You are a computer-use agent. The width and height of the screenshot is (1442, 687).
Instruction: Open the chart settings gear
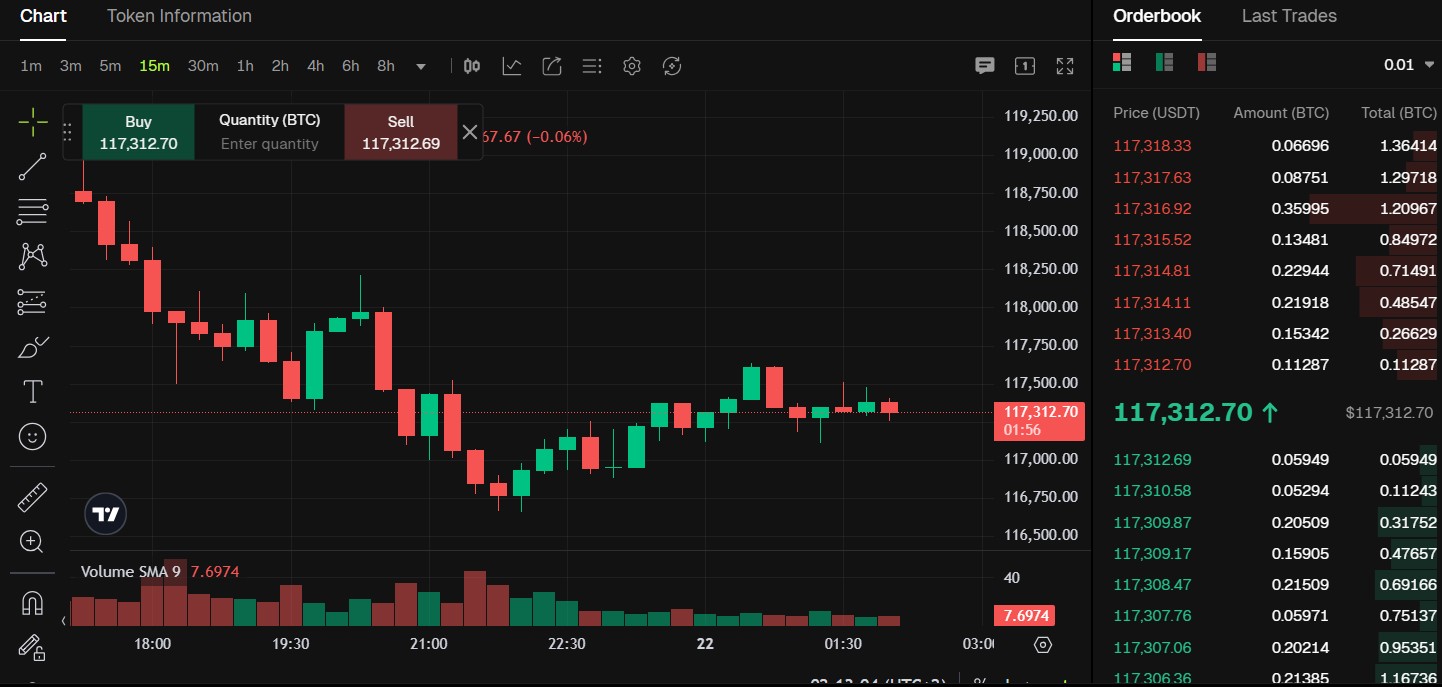tap(632, 66)
